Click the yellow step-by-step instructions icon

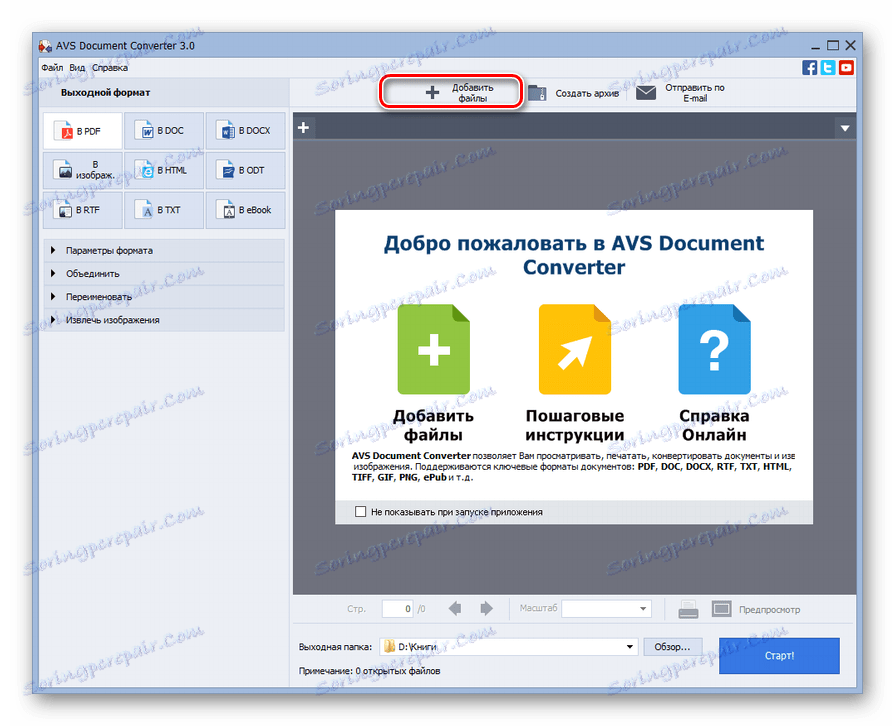(x=575, y=349)
